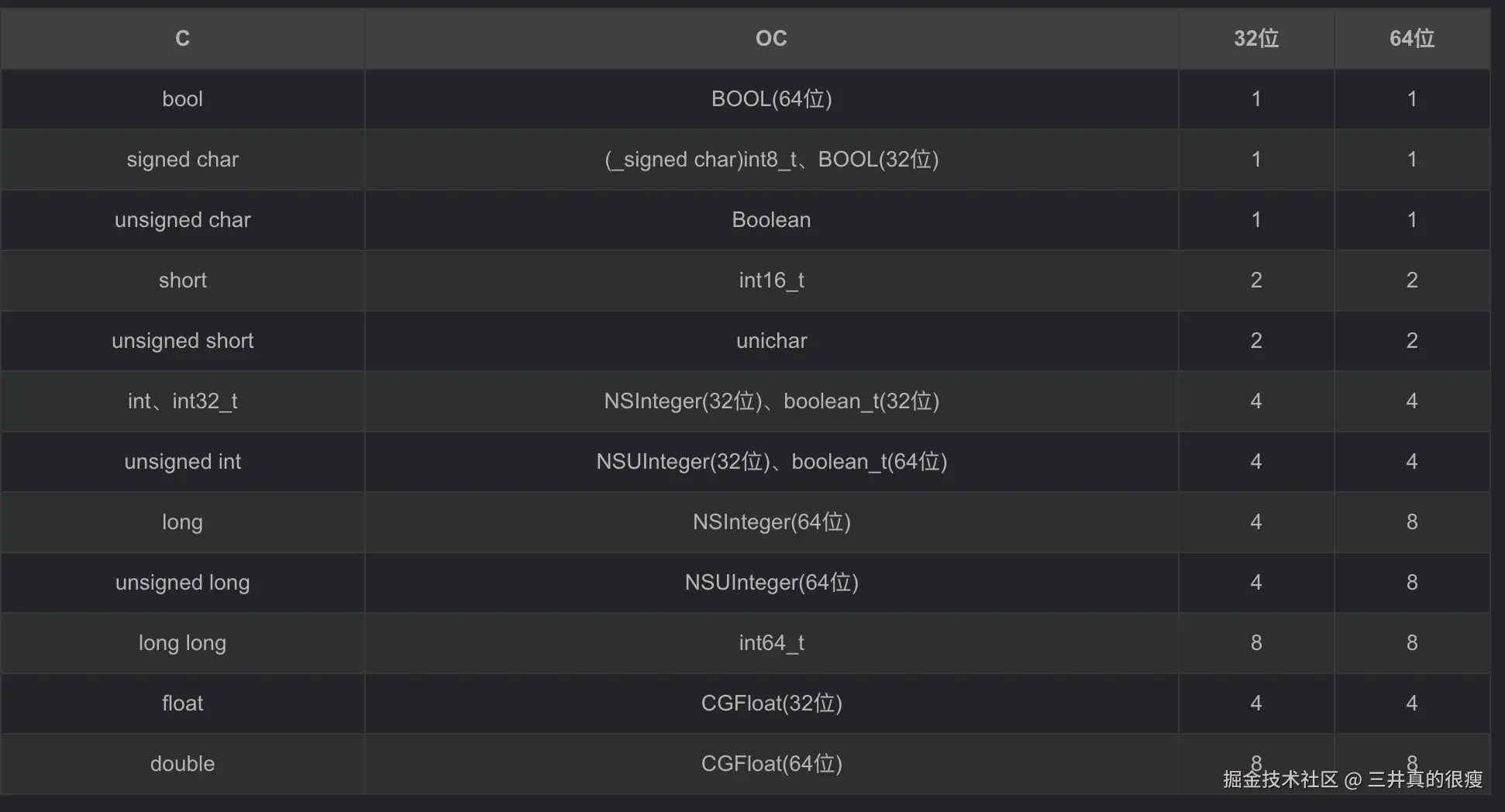Select the 'bool' cell in C column

click(x=182, y=99)
